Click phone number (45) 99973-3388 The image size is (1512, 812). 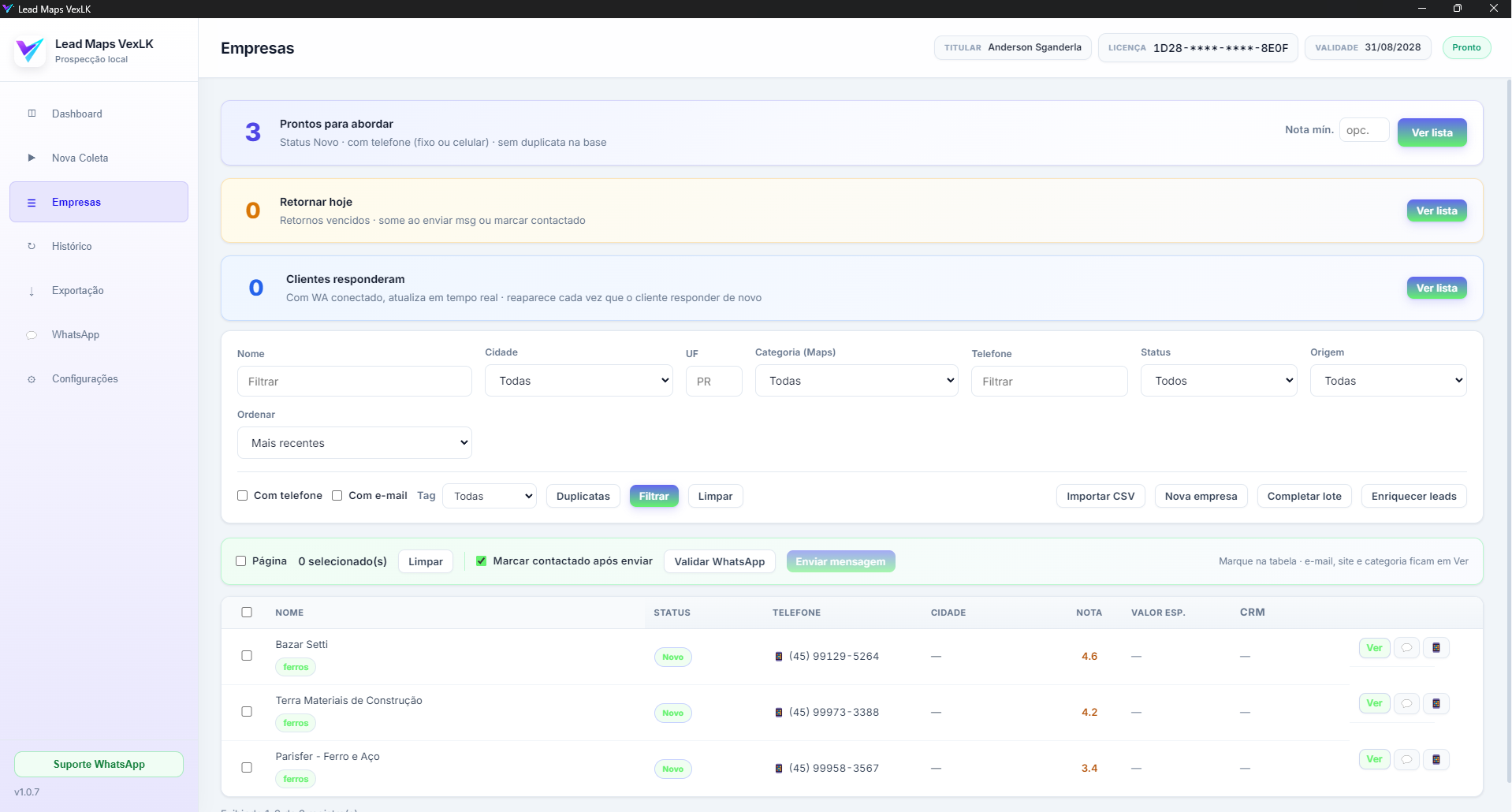834,712
